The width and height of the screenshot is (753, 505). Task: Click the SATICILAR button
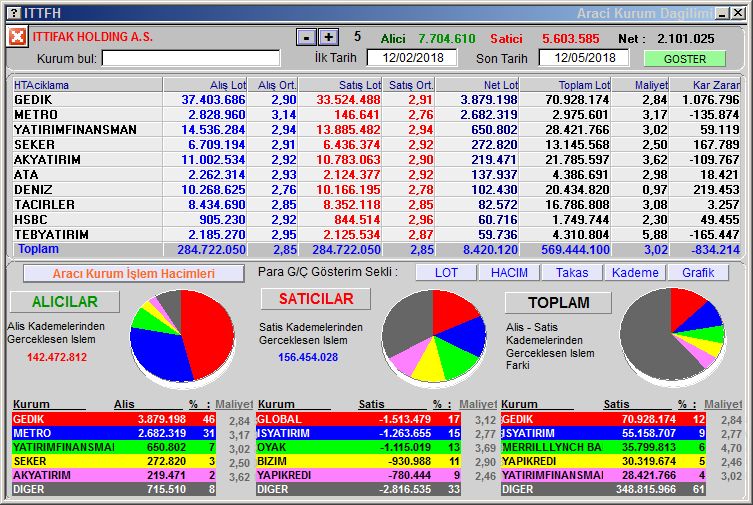[x=316, y=299]
